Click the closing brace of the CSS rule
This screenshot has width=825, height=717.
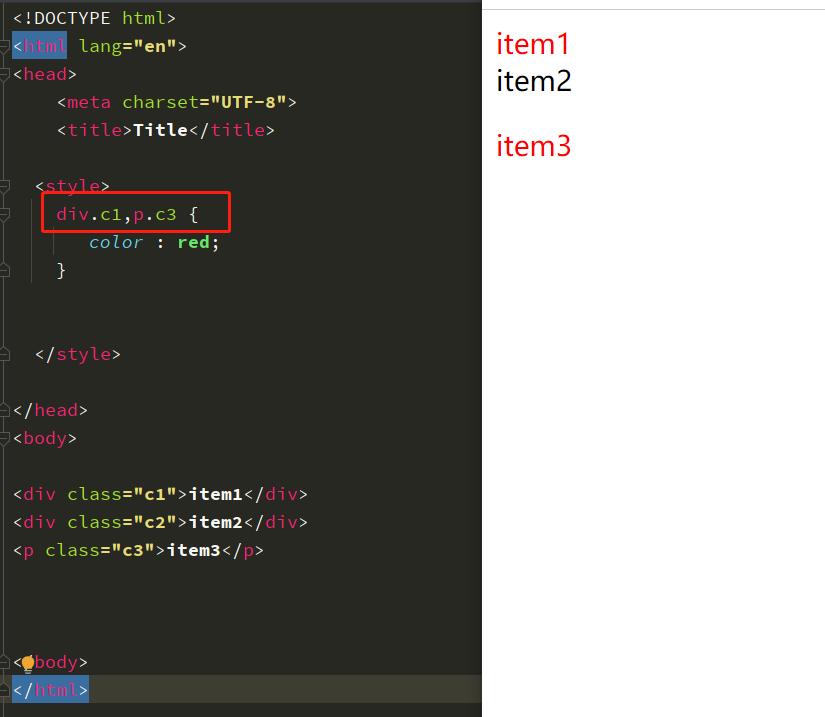[61, 270]
